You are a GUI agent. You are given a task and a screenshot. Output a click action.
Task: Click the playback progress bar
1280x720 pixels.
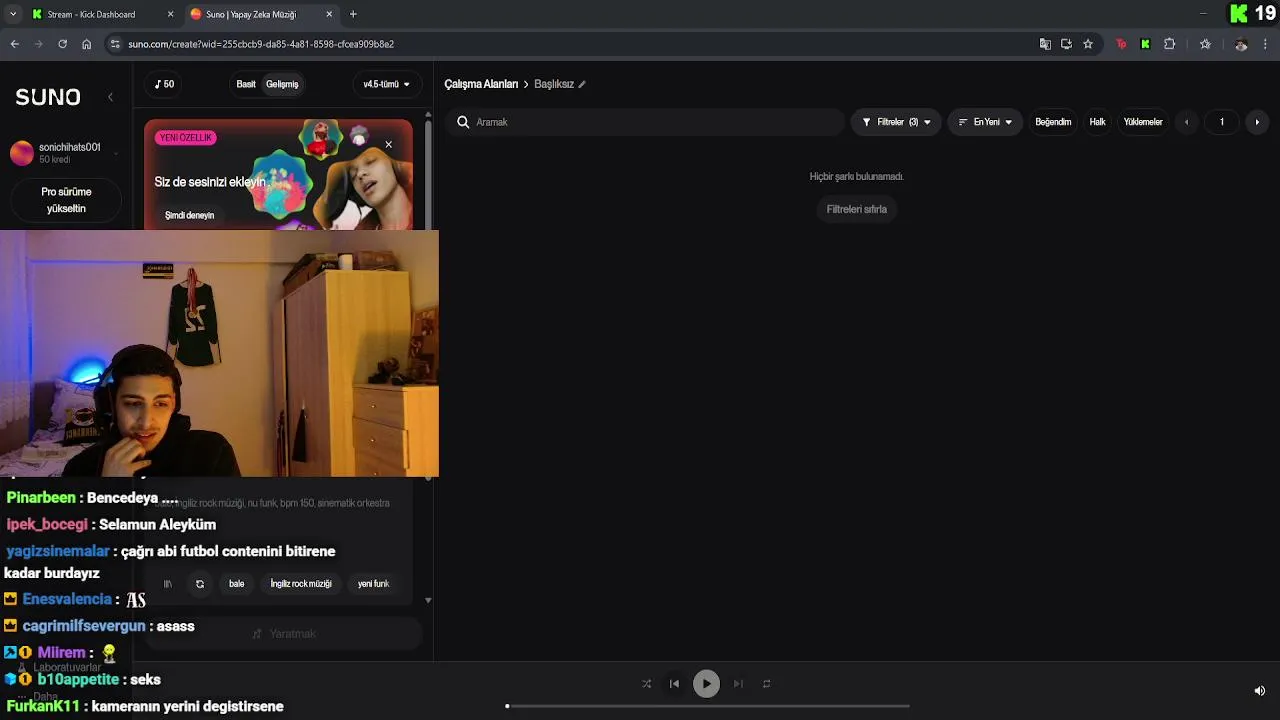click(708, 706)
